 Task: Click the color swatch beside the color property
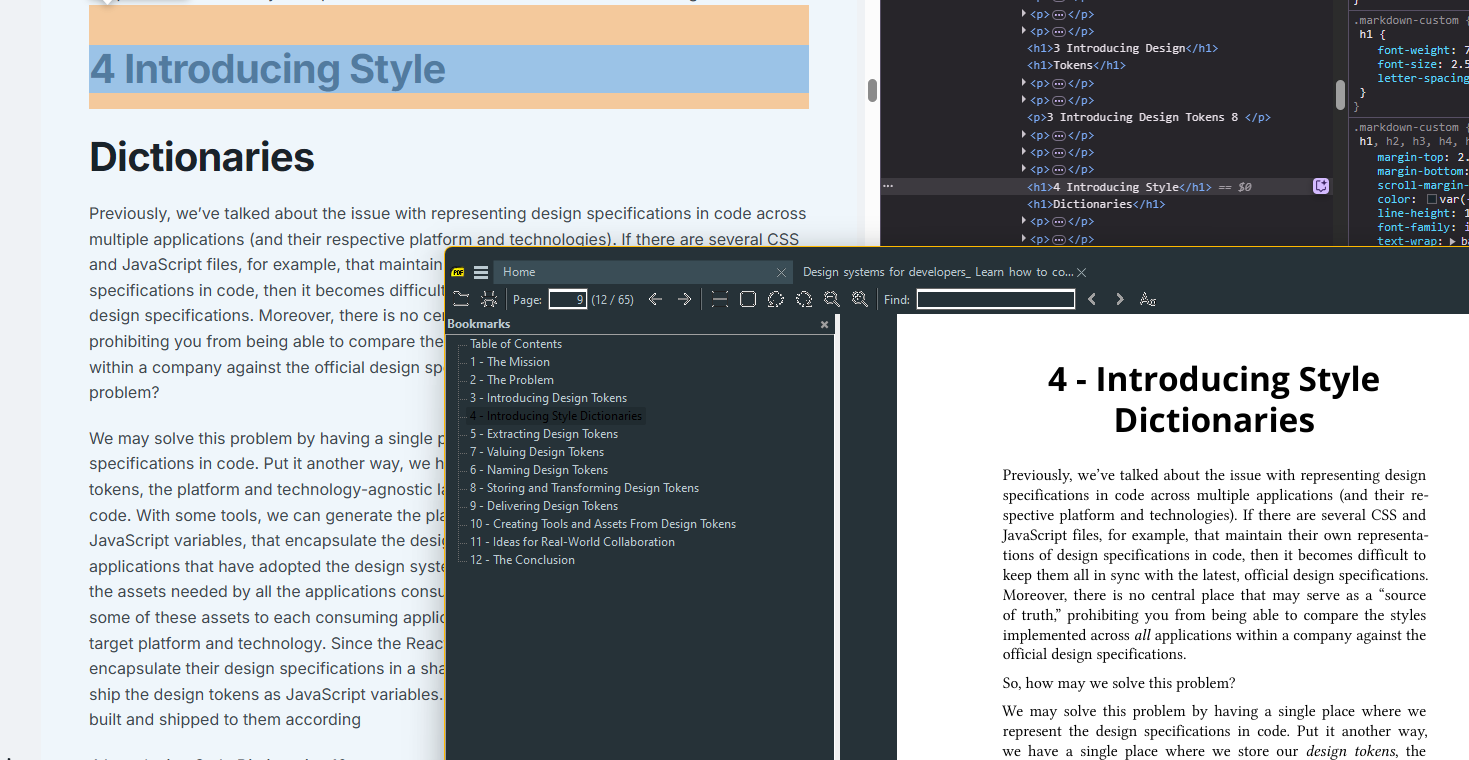[1432, 199]
